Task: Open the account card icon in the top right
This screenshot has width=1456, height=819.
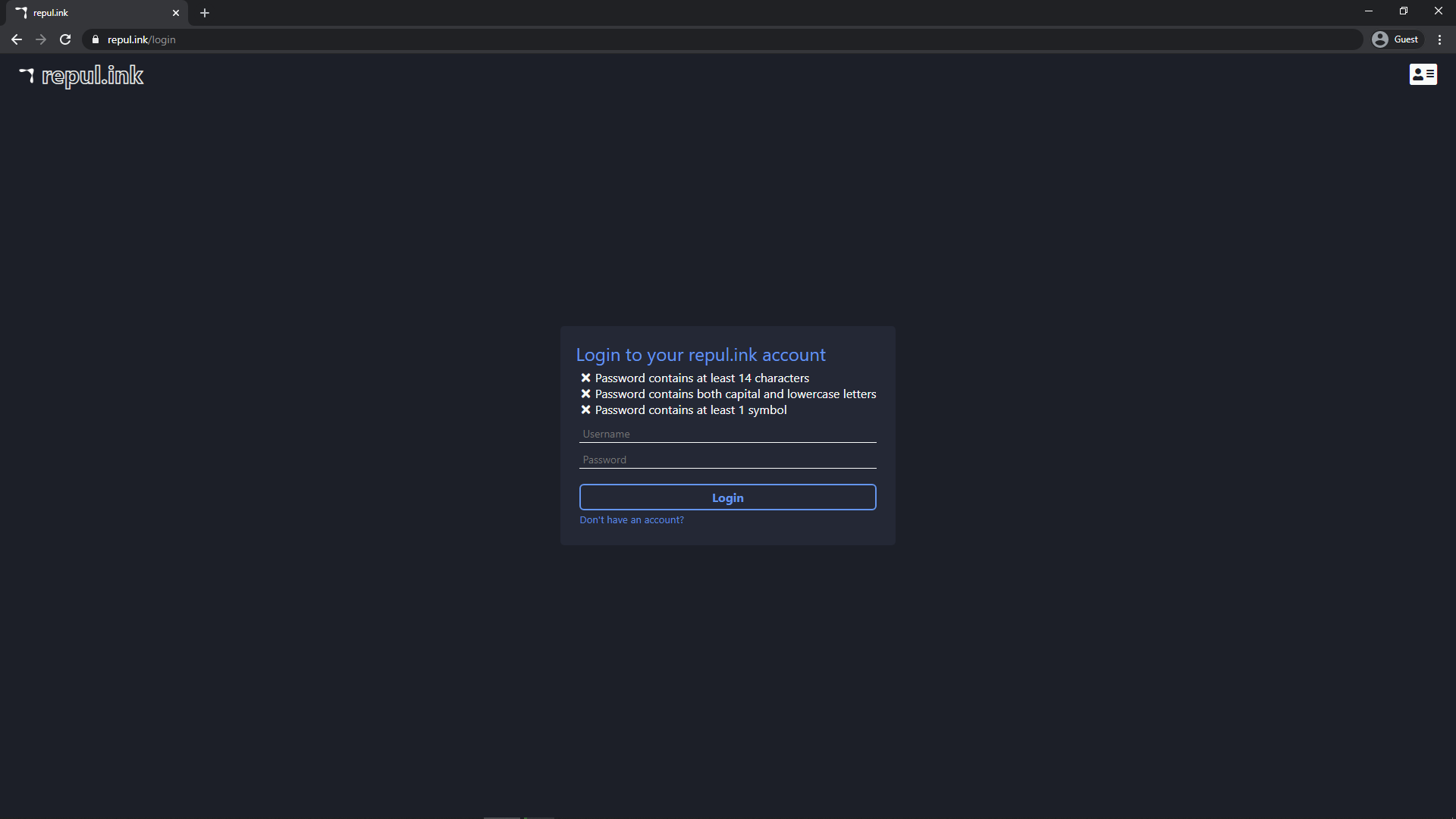Action: (x=1423, y=74)
